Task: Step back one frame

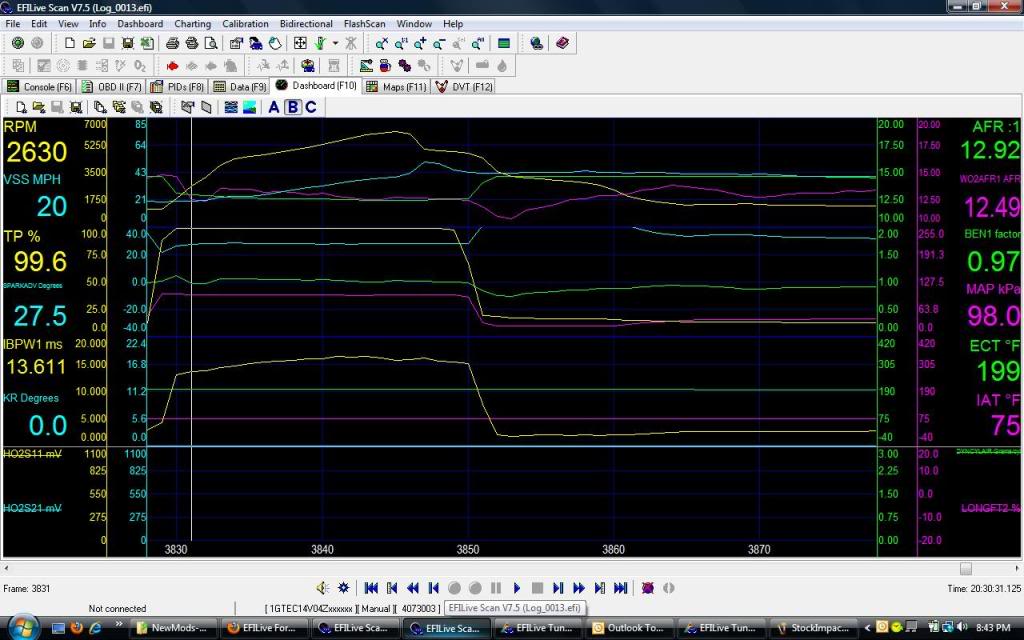Action: (x=434, y=588)
